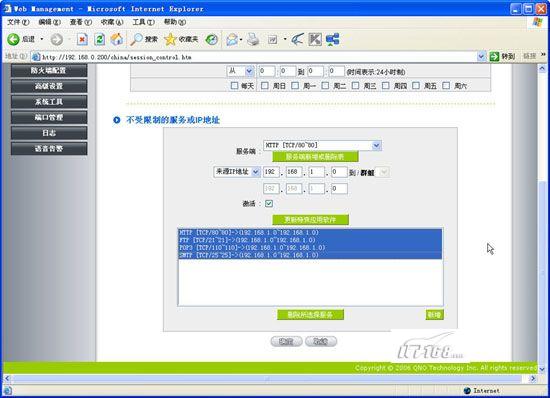
Task: Uncheck the 激活 (activate) checkbox
Action: click(269, 203)
